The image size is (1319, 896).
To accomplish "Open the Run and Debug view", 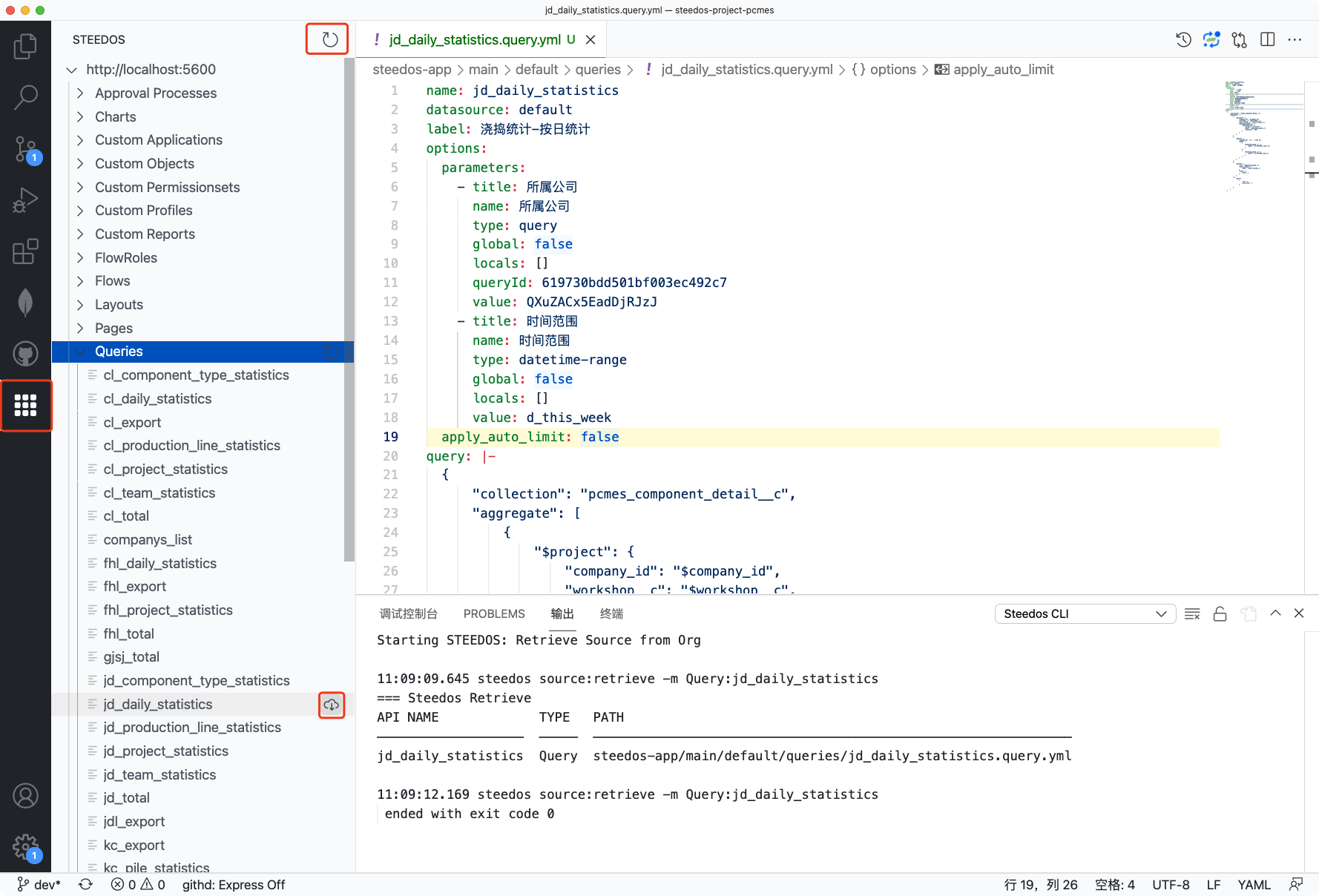I will 25,200.
